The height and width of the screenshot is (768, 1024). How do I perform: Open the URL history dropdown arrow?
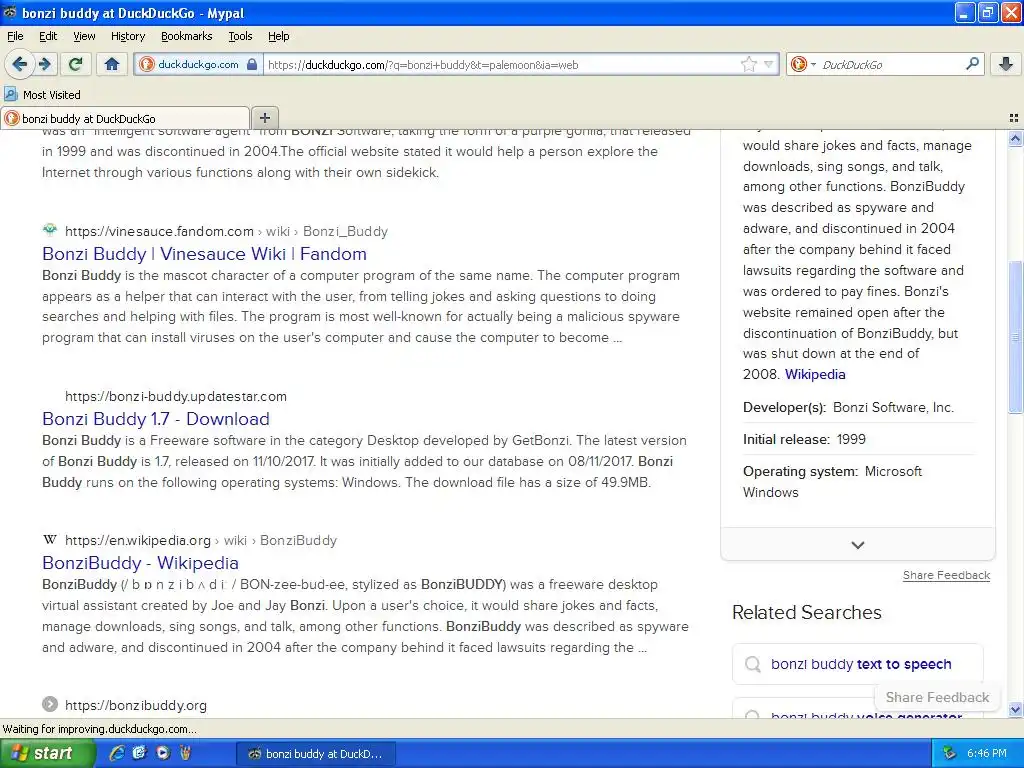point(769,64)
